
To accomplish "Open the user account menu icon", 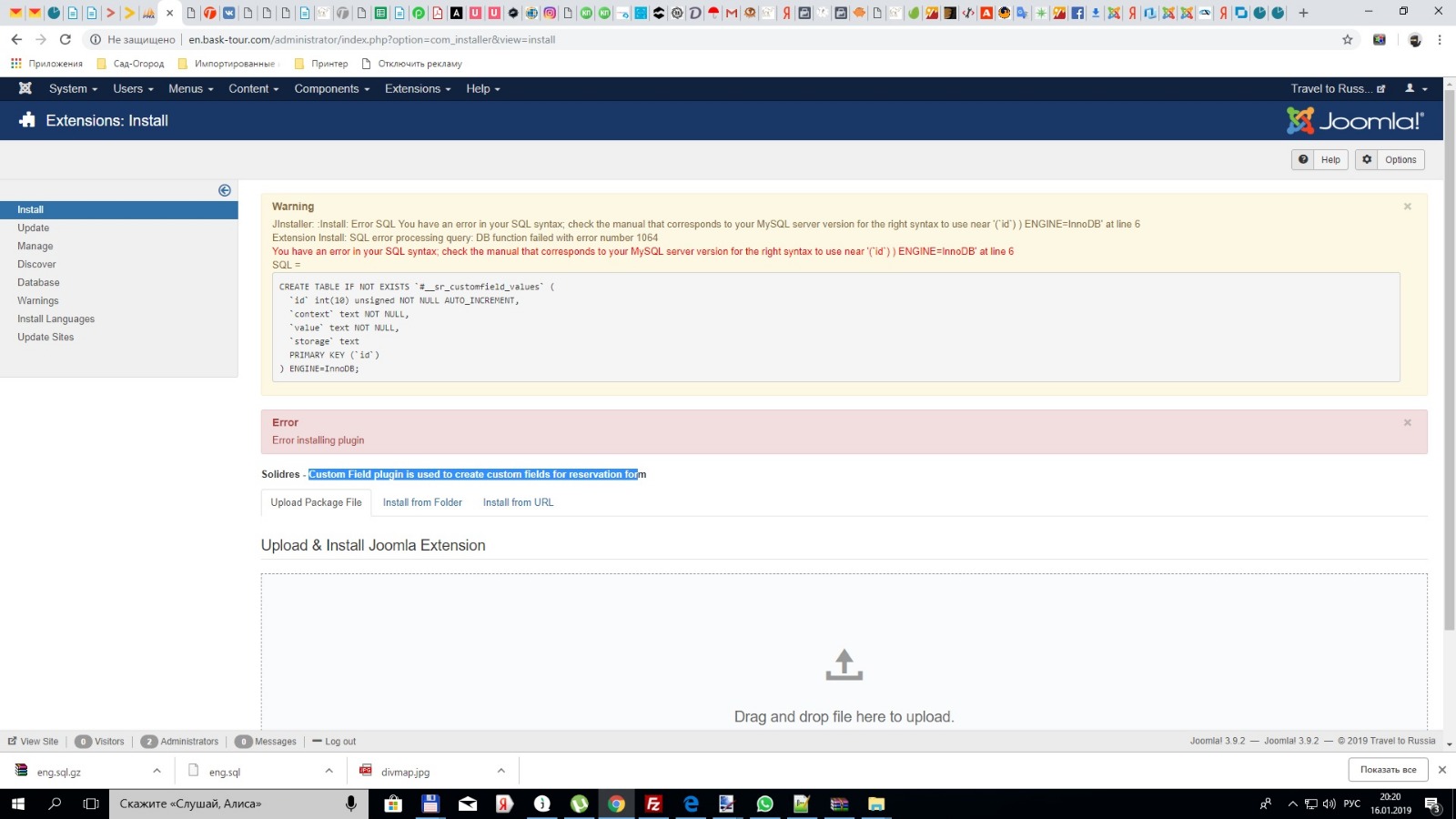I will pos(1415,88).
